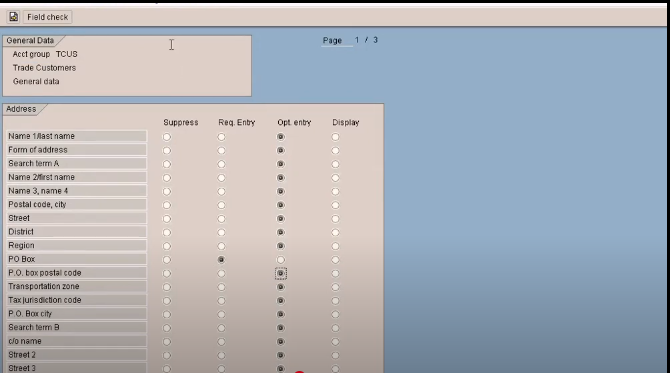Viewport: 670px width, 373px height.
Task: Select Req. Entry for Search term B
Action: coord(221,328)
